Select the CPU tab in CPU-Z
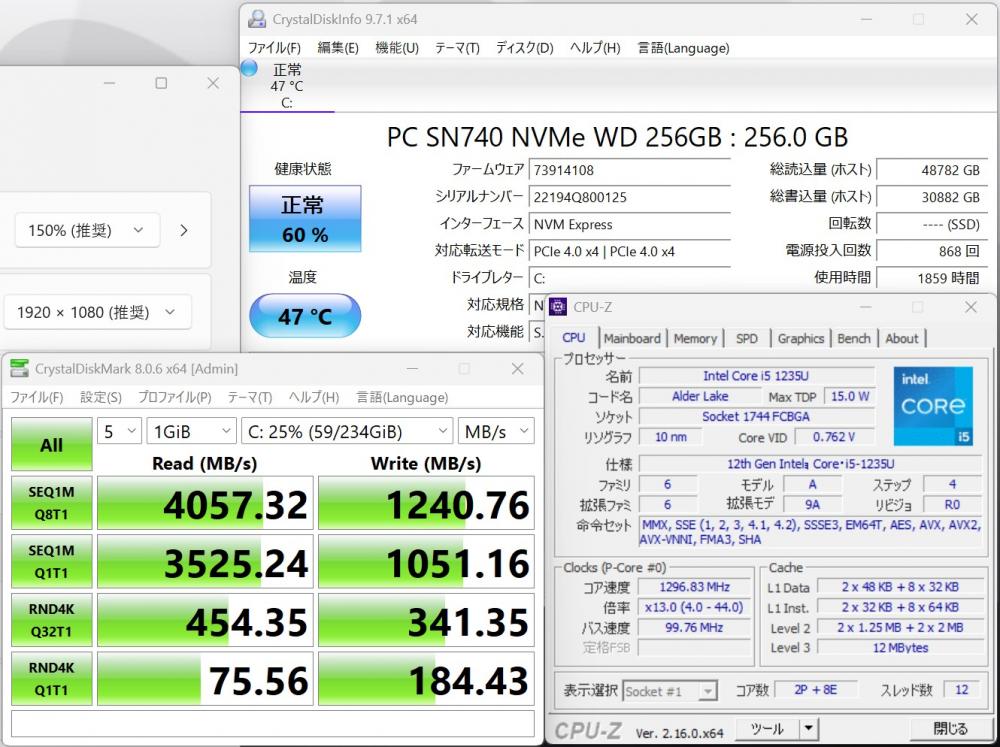The image size is (1000, 747). (573, 337)
